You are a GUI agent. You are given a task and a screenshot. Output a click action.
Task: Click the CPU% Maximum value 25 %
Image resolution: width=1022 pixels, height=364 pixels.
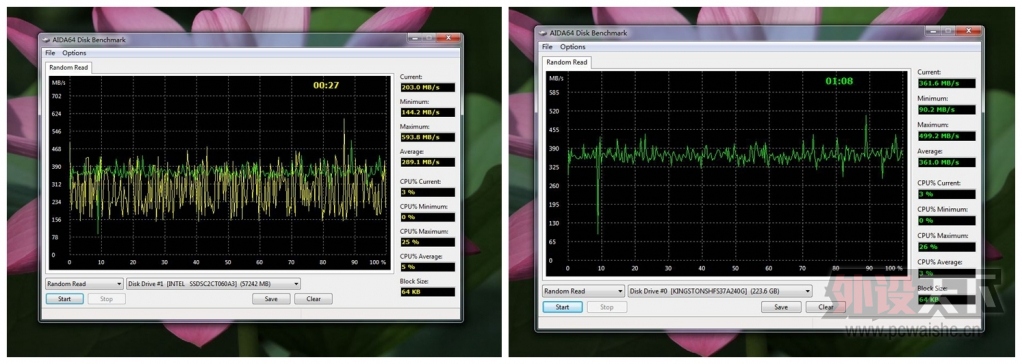[x=428, y=242]
